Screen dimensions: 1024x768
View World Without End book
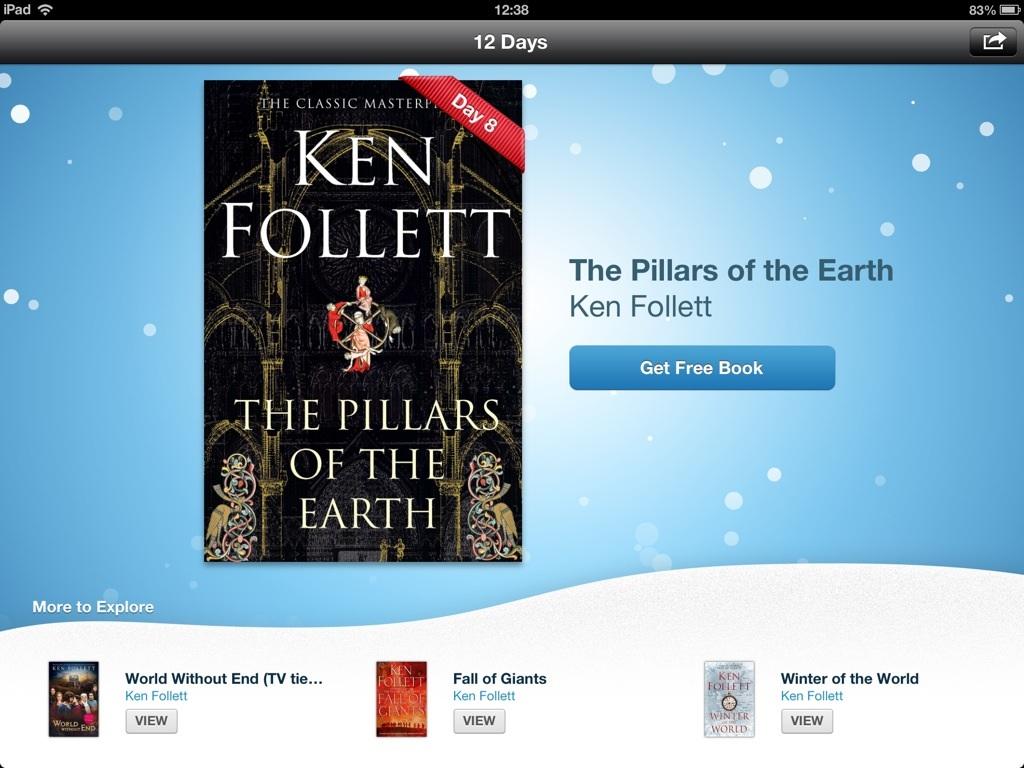tap(152, 721)
